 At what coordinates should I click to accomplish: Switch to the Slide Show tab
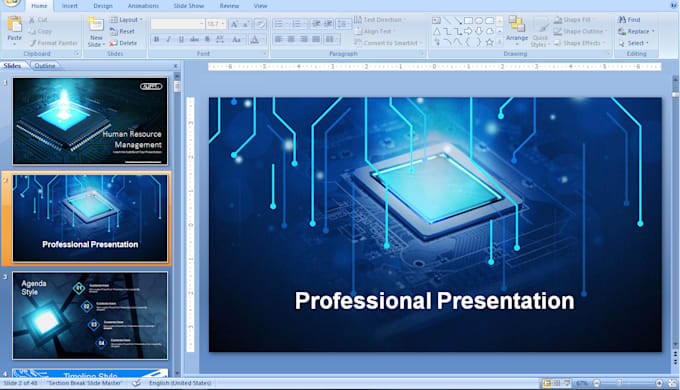[x=189, y=6]
